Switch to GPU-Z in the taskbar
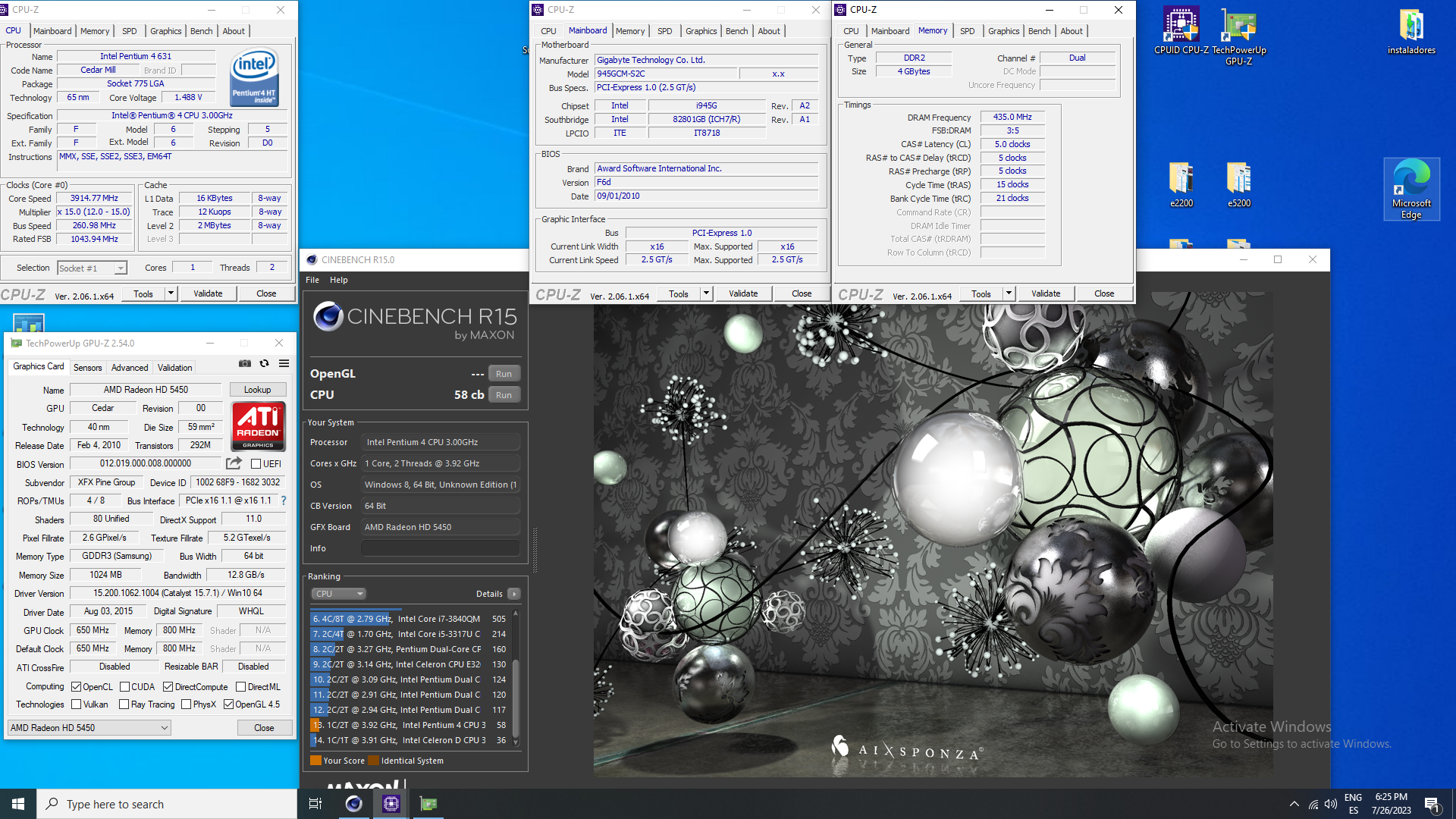 coord(428,804)
